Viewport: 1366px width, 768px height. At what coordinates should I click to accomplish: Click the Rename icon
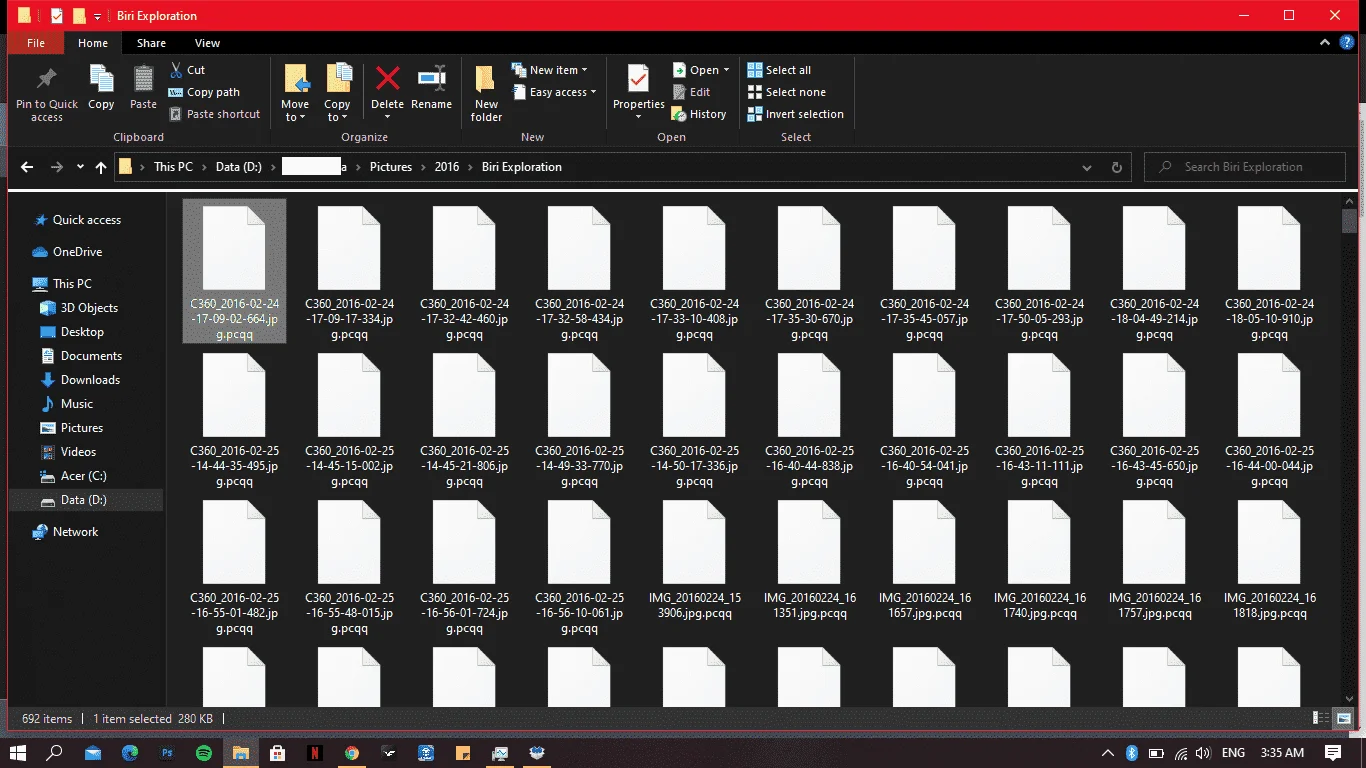[x=431, y=79]
